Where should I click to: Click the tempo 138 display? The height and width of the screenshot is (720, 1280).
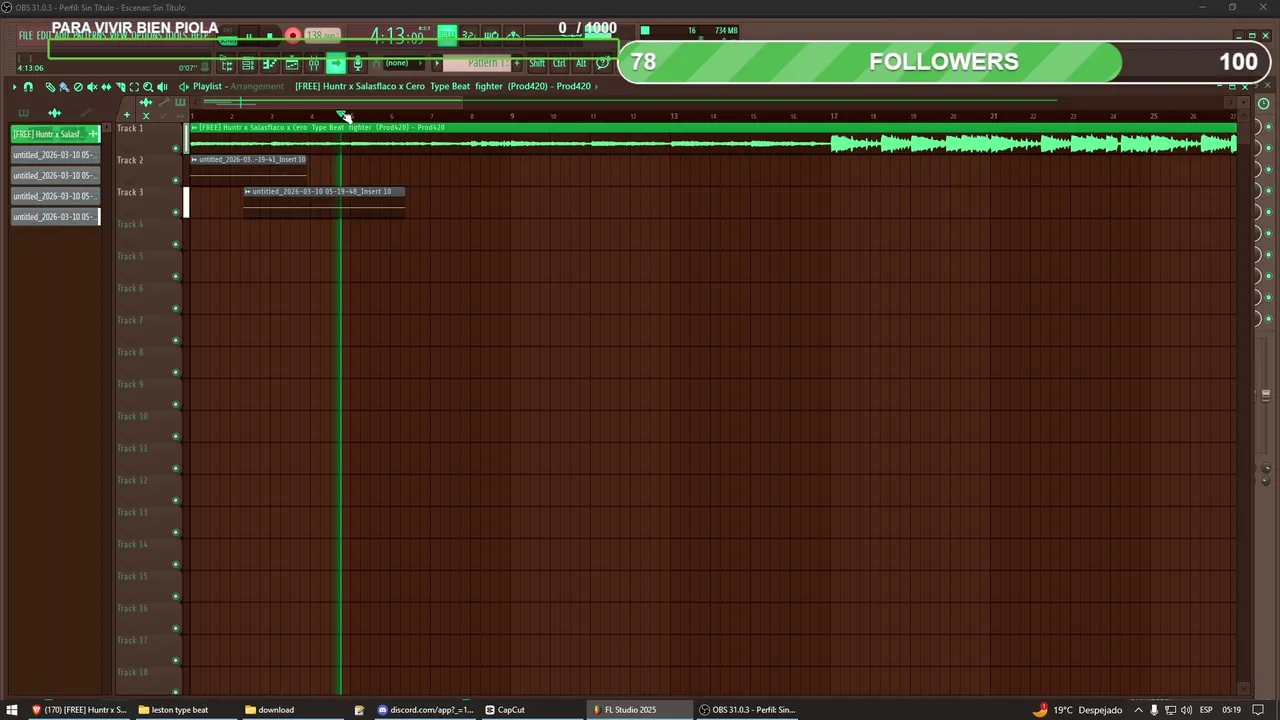click(x=323, y=36)
